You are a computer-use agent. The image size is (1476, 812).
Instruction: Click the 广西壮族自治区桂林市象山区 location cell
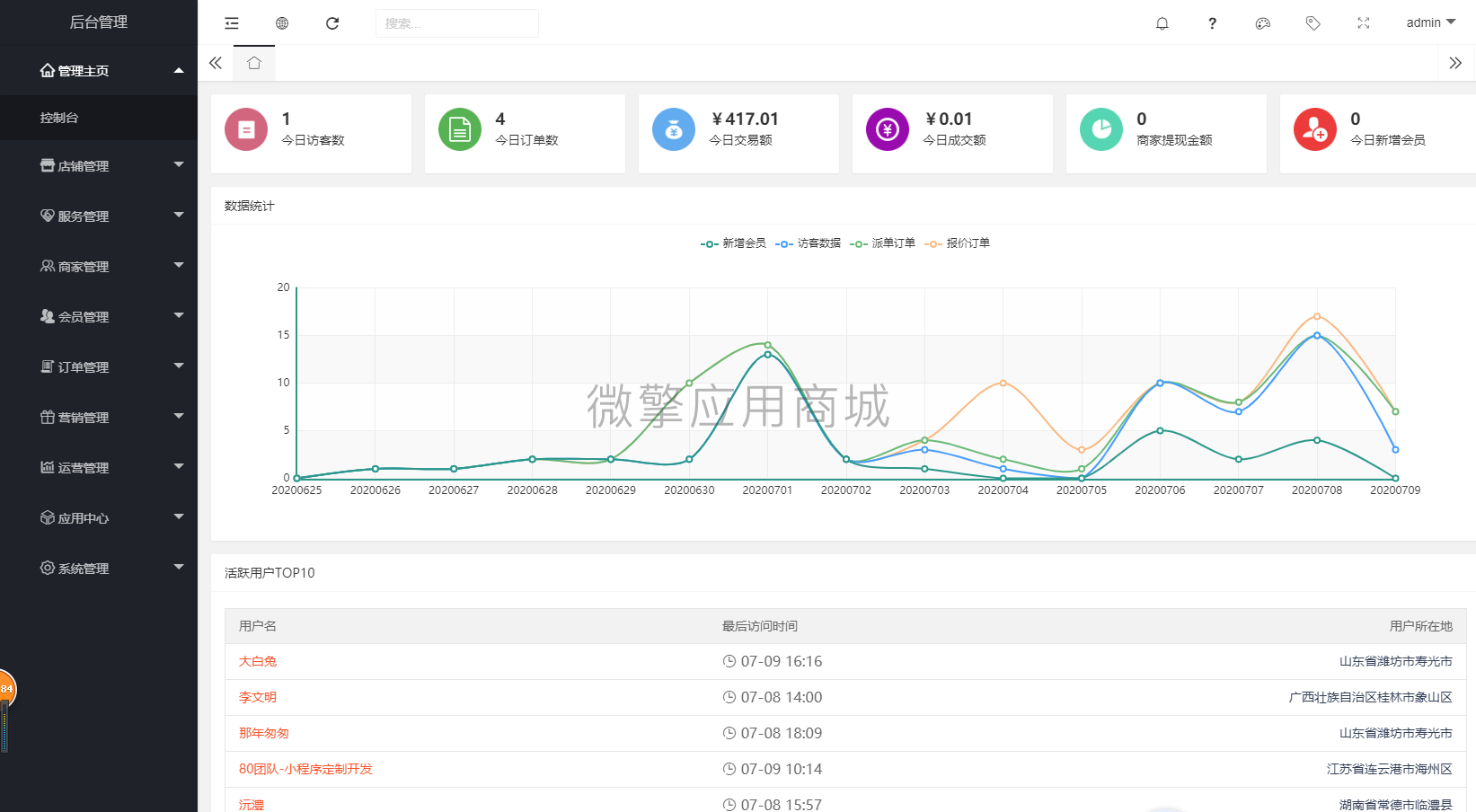point(1371,697)
